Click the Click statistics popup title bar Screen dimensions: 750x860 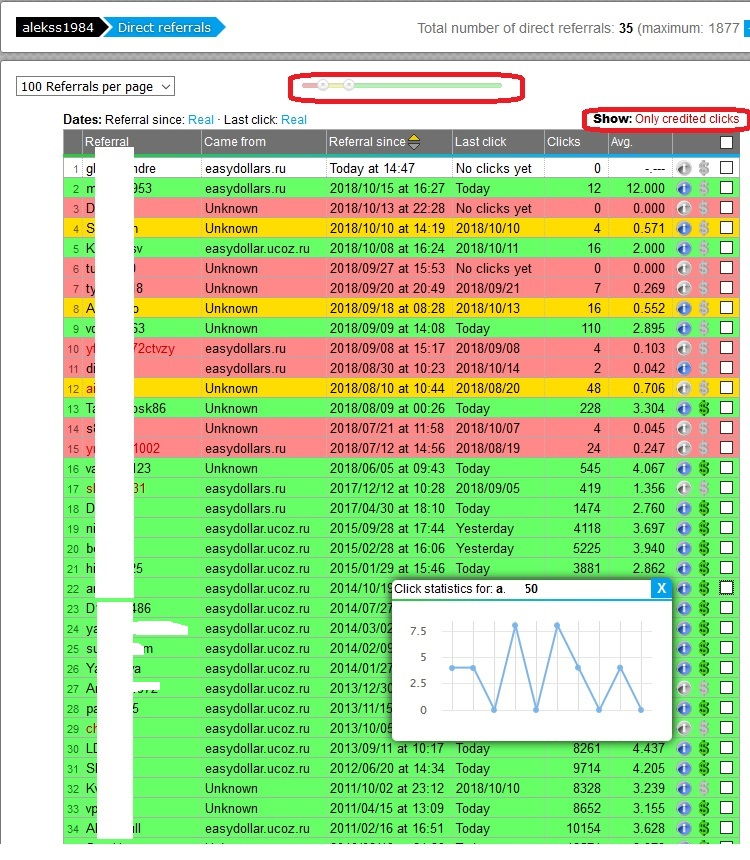(x=522, y=589)
